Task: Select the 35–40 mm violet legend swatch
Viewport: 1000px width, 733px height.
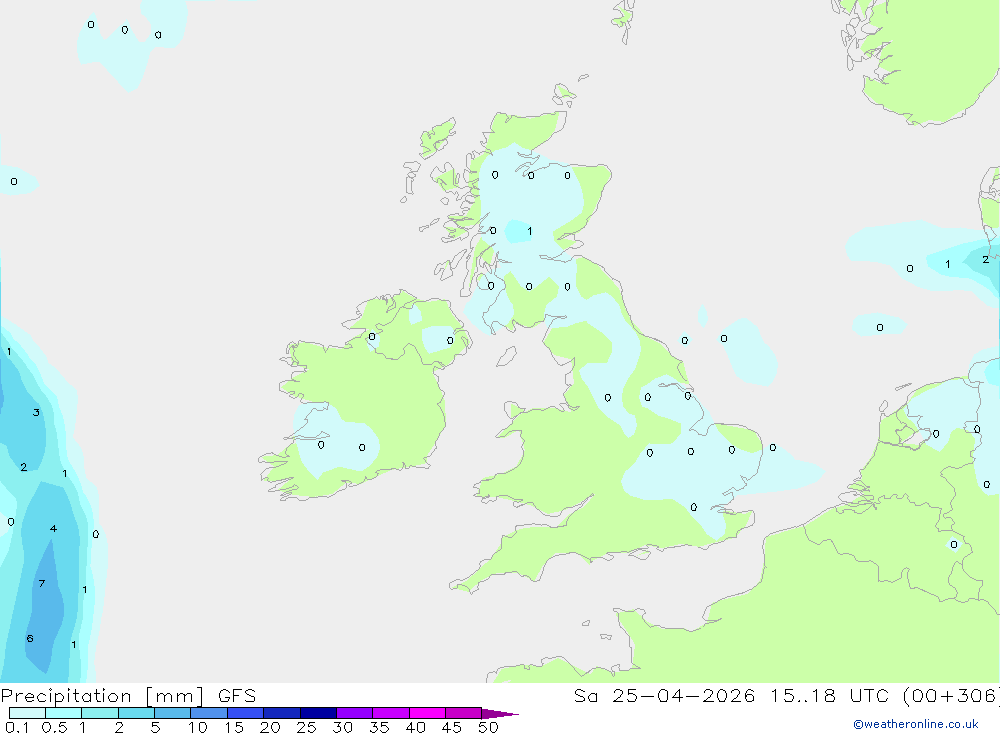Action: 391,713
